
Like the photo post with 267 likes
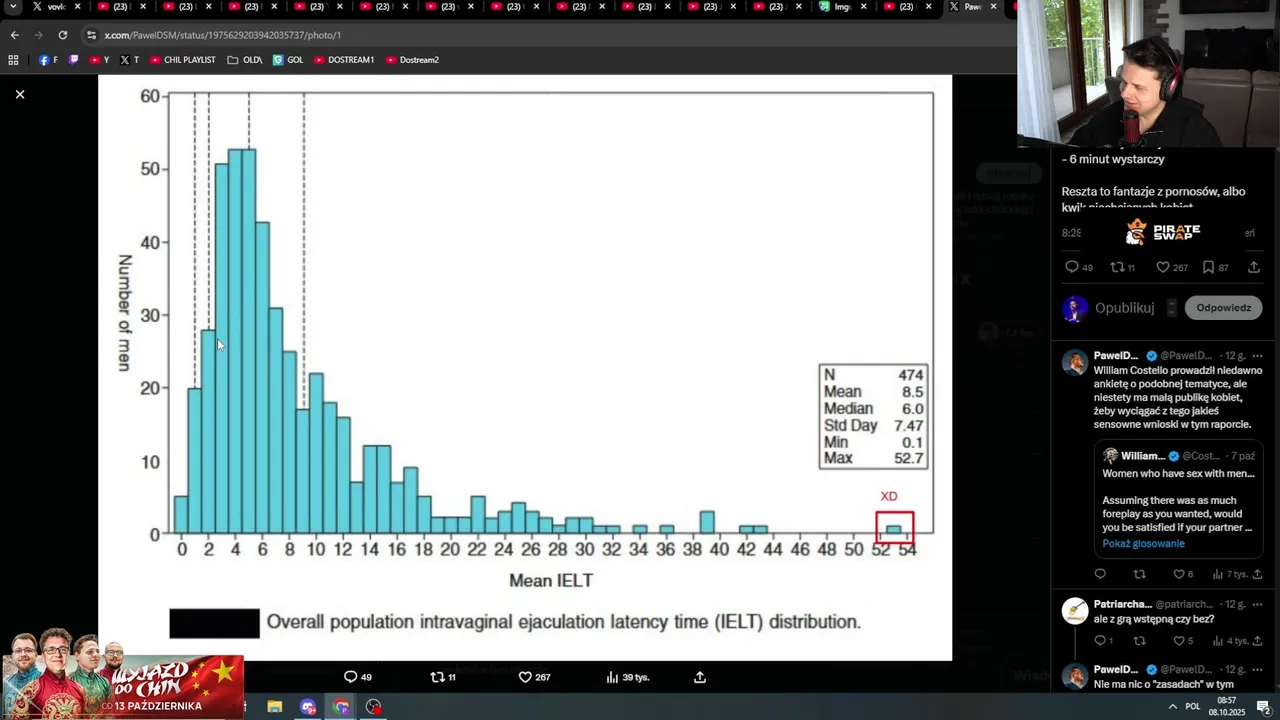533,677
